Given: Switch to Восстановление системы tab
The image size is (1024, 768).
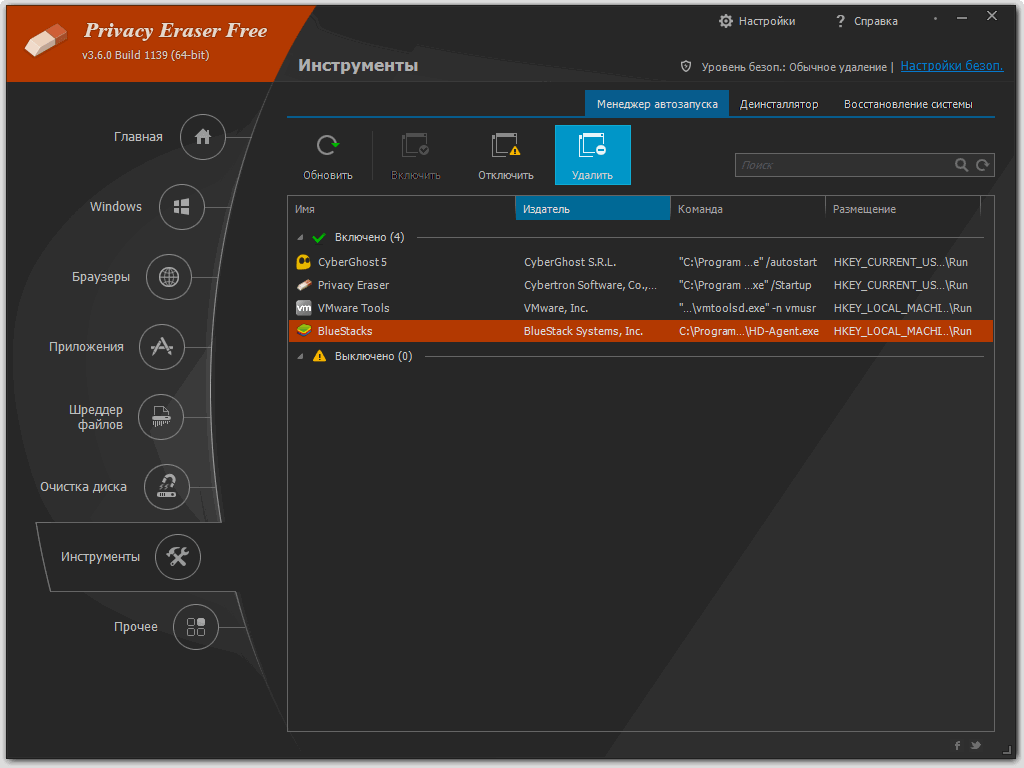Looking at the screenshot, I should 908,104.
